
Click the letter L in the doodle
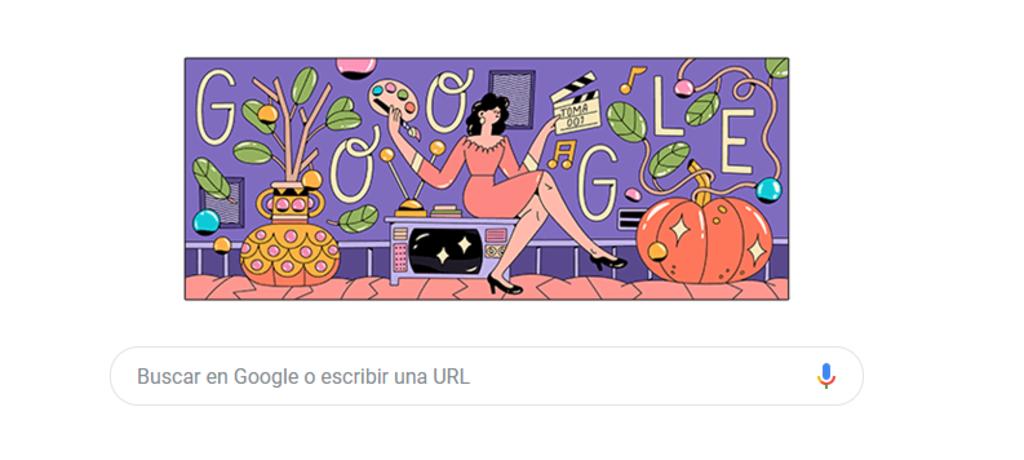point(666,107)
